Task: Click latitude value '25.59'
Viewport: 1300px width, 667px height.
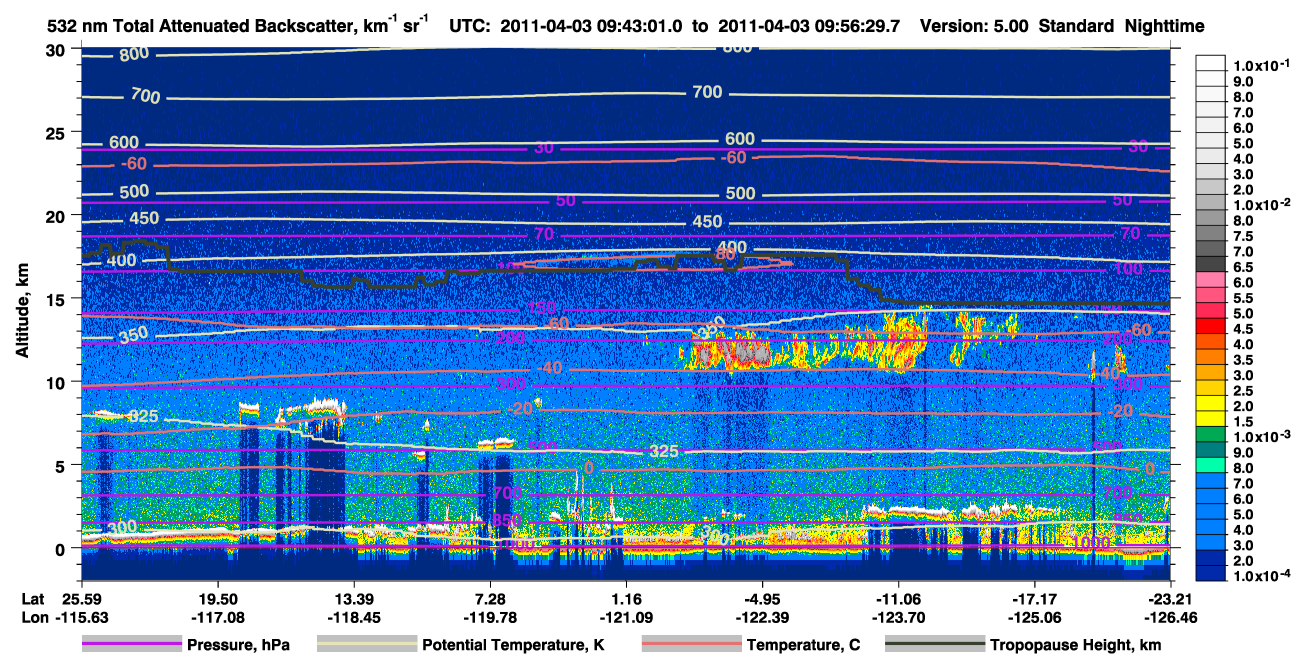Action: (x=81, y=598)
